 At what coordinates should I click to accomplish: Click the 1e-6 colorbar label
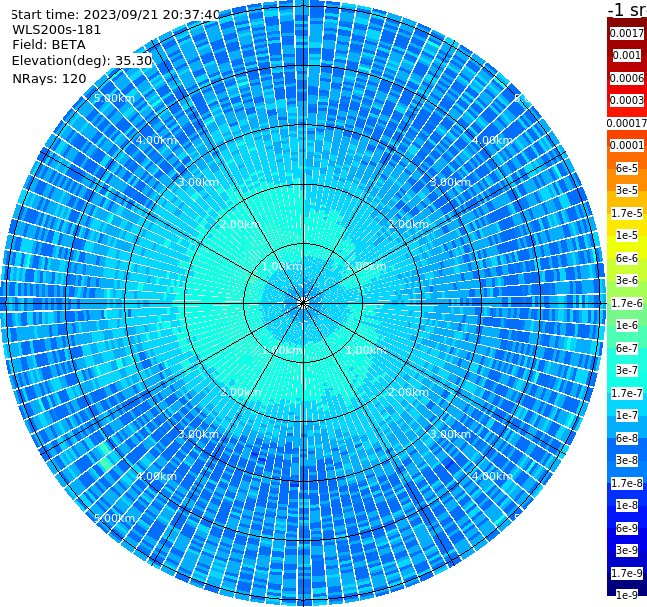(x=627, y=325)
